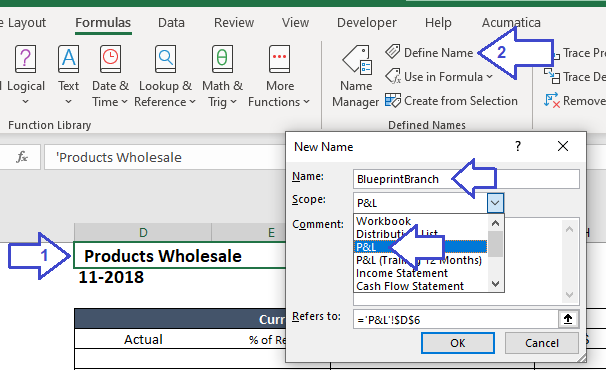The image size is (606, 370).
Task: Open the More Functions library
Action: coord(279,75)
